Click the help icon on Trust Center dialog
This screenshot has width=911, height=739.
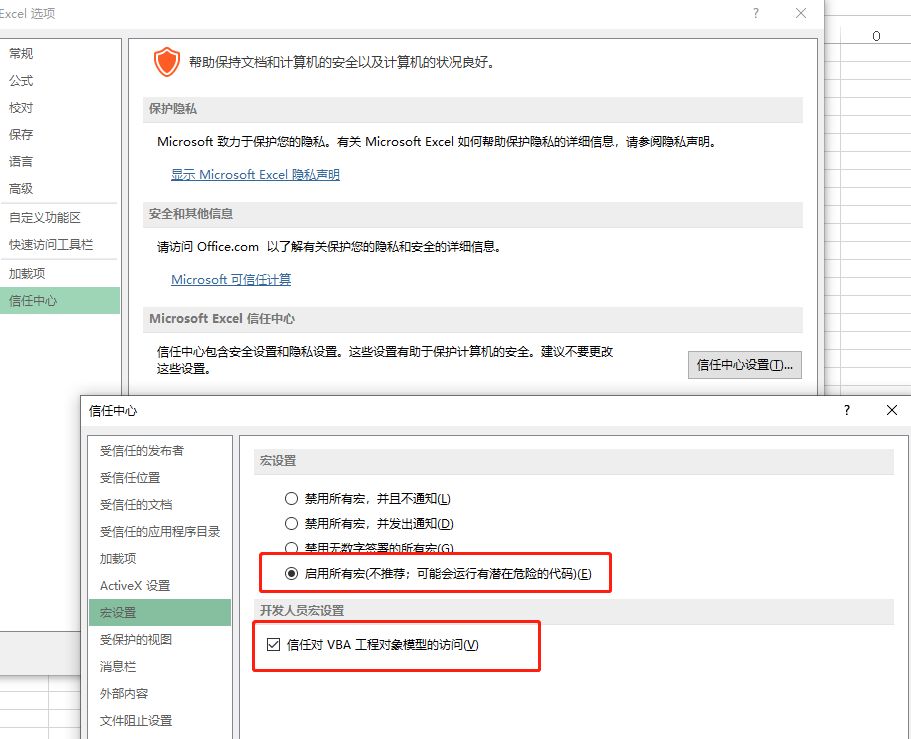click(x=846, y=410)
